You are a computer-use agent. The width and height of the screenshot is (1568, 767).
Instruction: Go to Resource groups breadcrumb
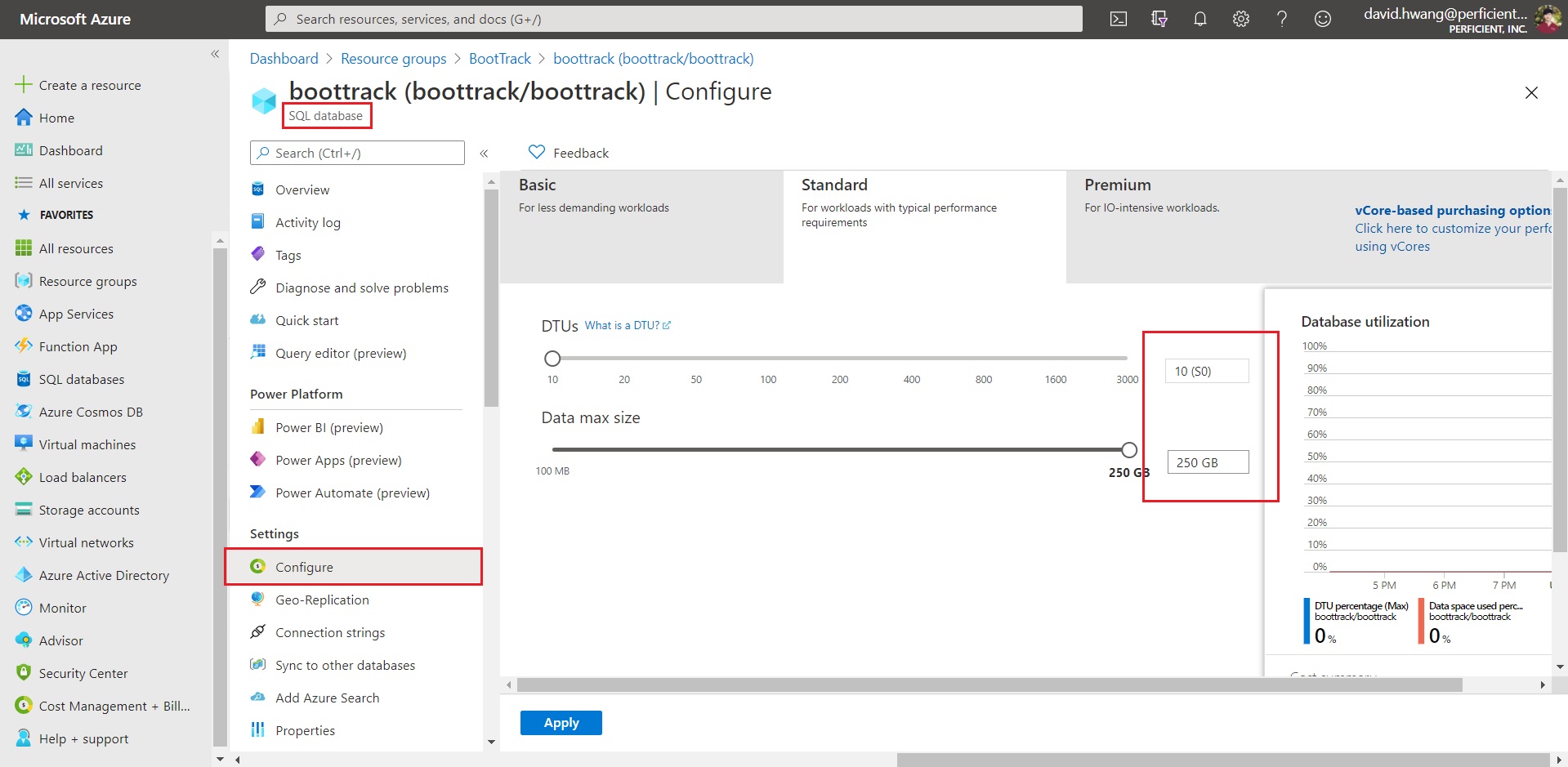tap(394, 59)
